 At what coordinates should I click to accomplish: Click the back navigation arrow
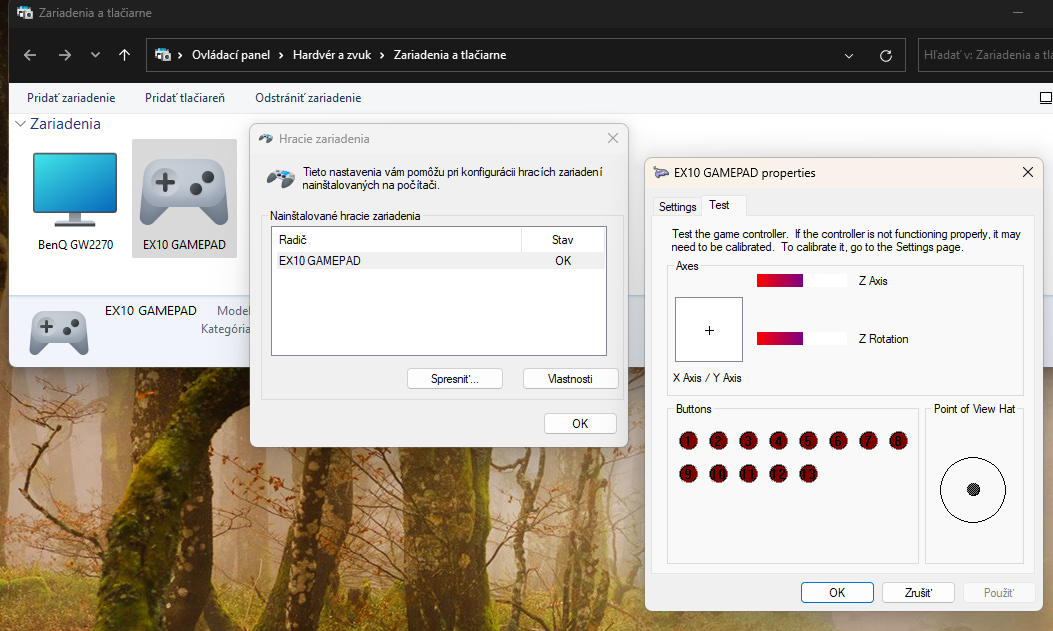tap(30, 55)
